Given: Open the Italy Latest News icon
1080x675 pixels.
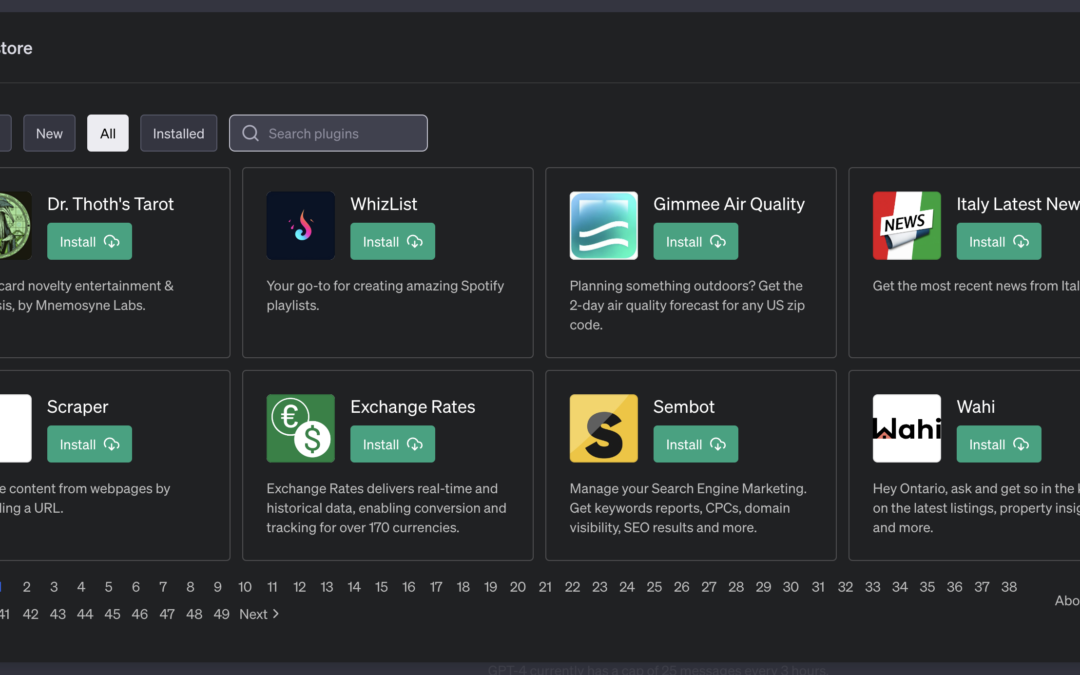Looking at the screenshot, I should click(906, 226).
